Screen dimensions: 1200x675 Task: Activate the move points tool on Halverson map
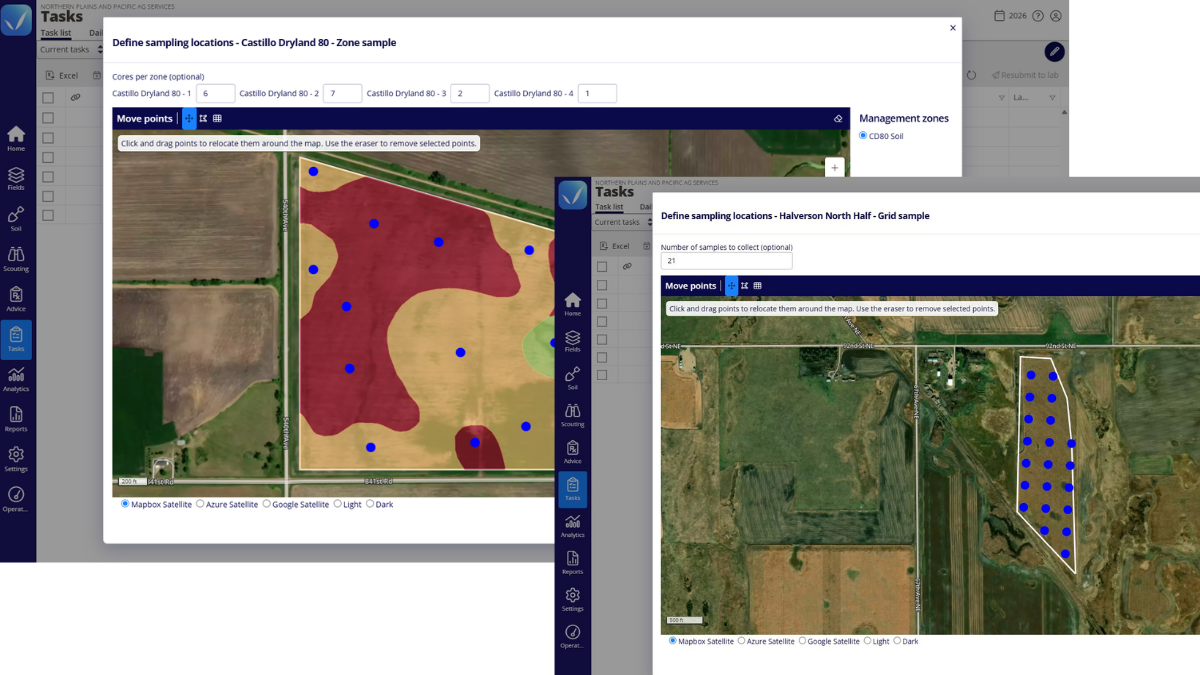[x=731, y=286]
